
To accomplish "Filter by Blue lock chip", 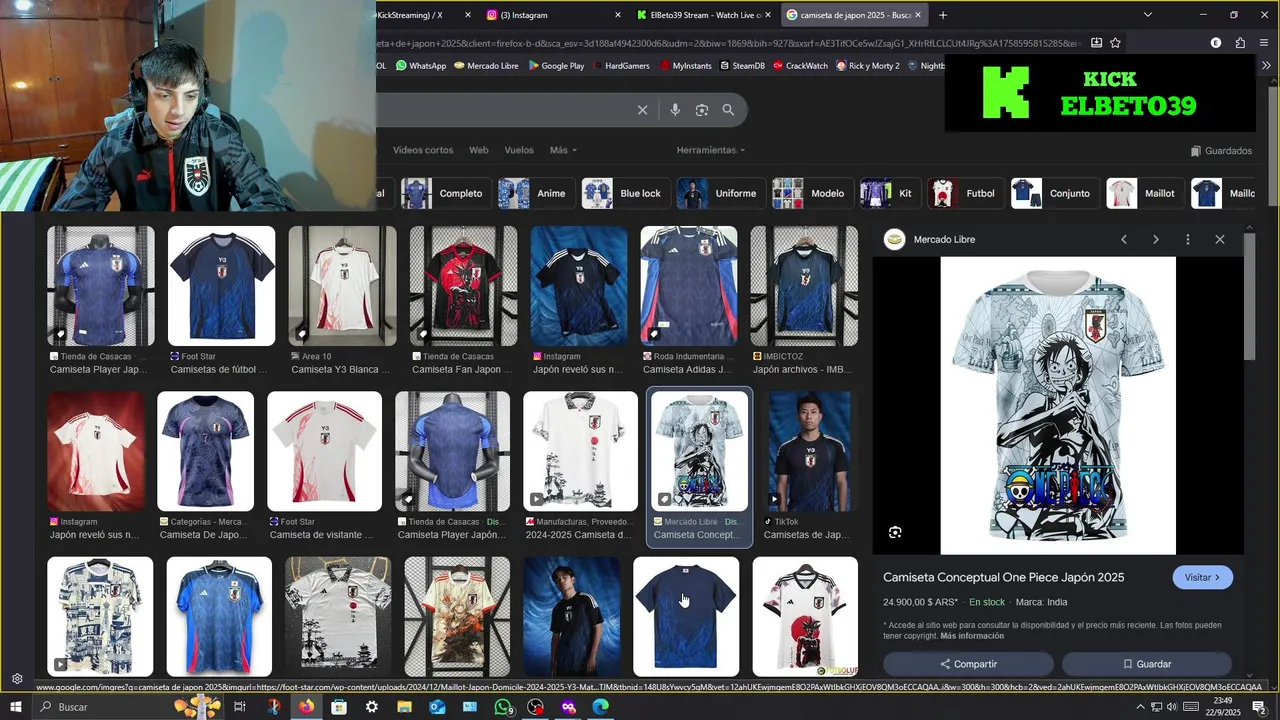I will (624, 193).
